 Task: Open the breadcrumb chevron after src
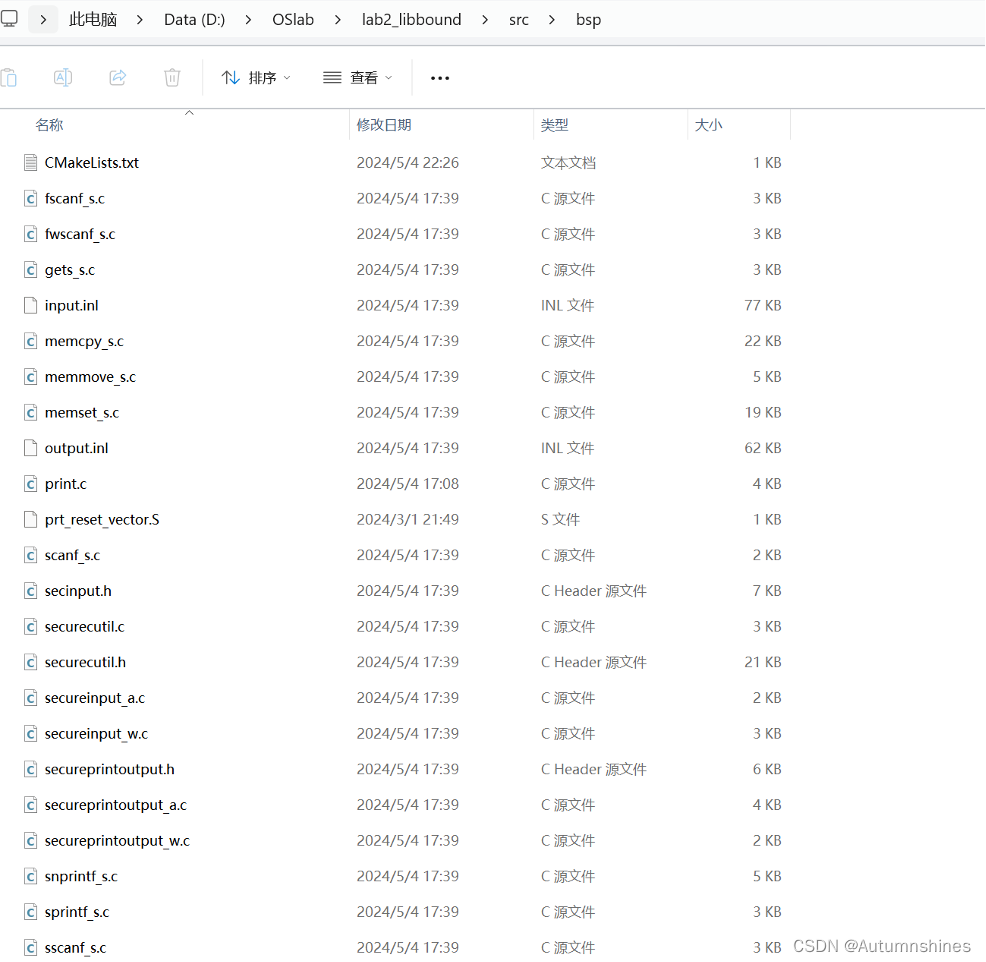pyautogui.click(x=551, y=19)
